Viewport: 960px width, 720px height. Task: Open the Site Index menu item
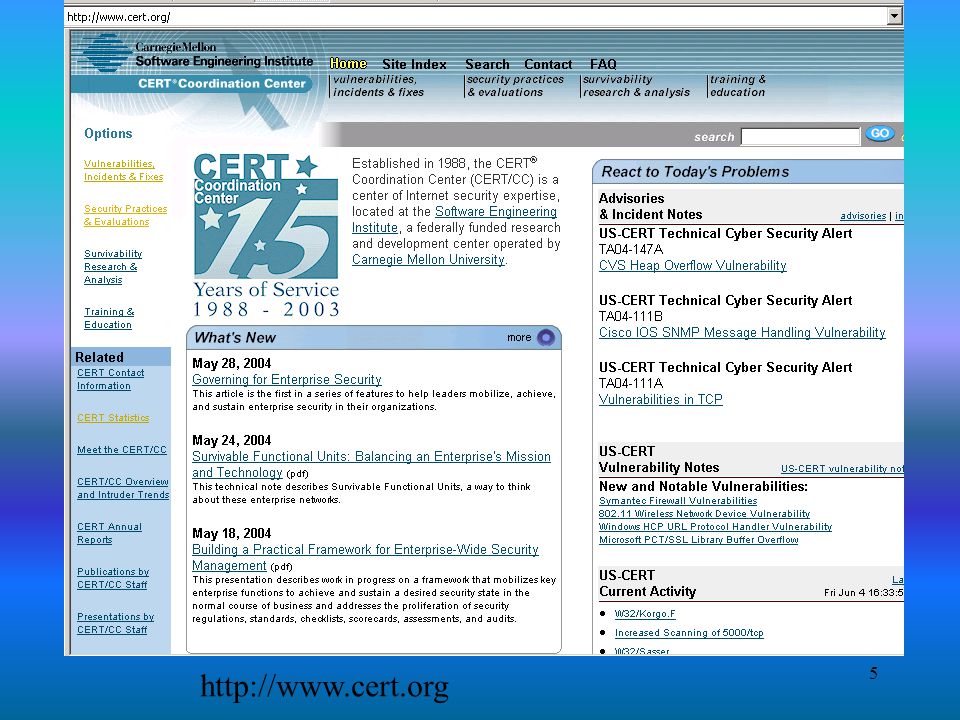[x=414, y=64]
